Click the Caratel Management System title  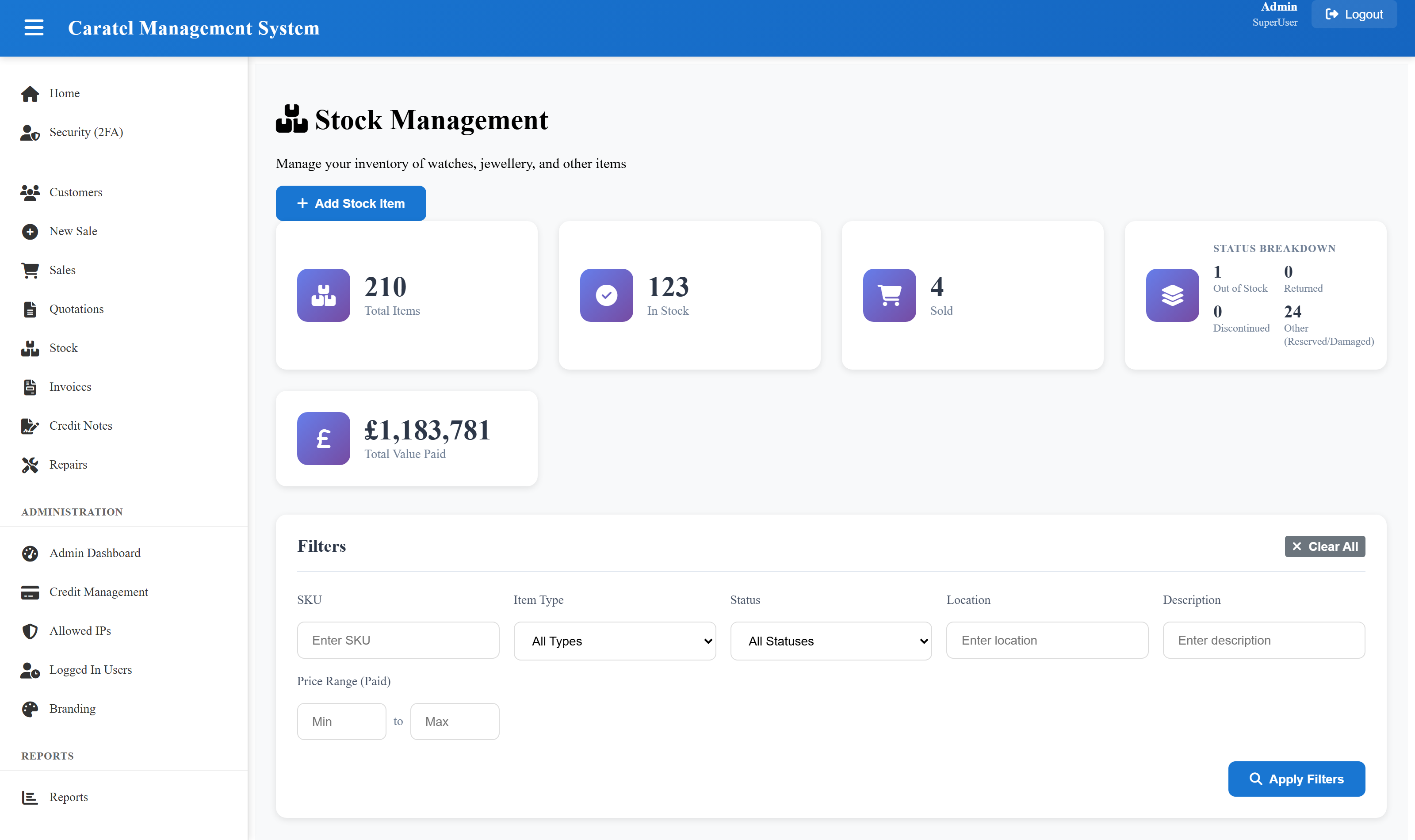194,28
